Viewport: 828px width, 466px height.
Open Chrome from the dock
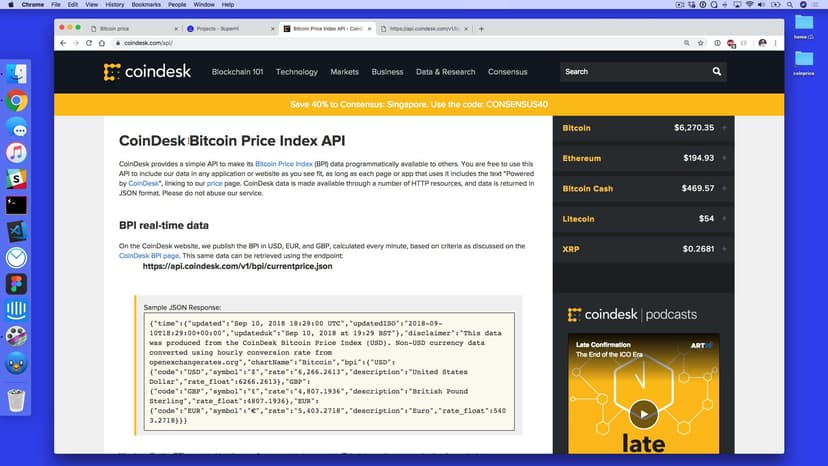point(16,101)
